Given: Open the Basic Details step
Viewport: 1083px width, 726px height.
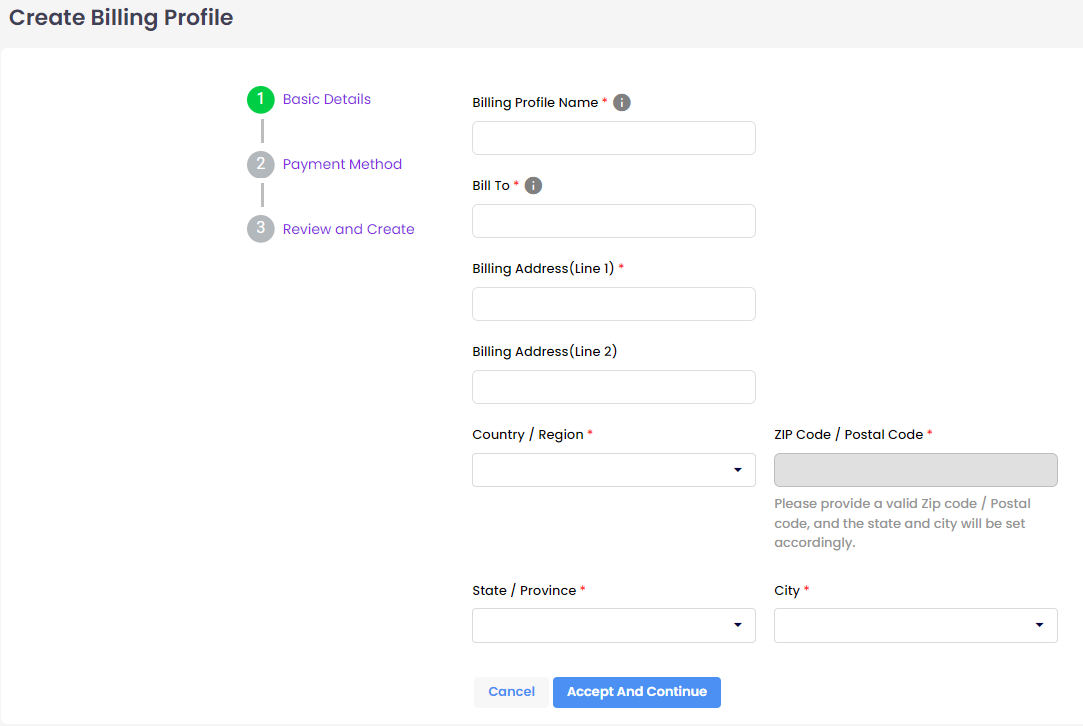Looking at the screenshot, I should pyautogui.click(x=327, y=99).
